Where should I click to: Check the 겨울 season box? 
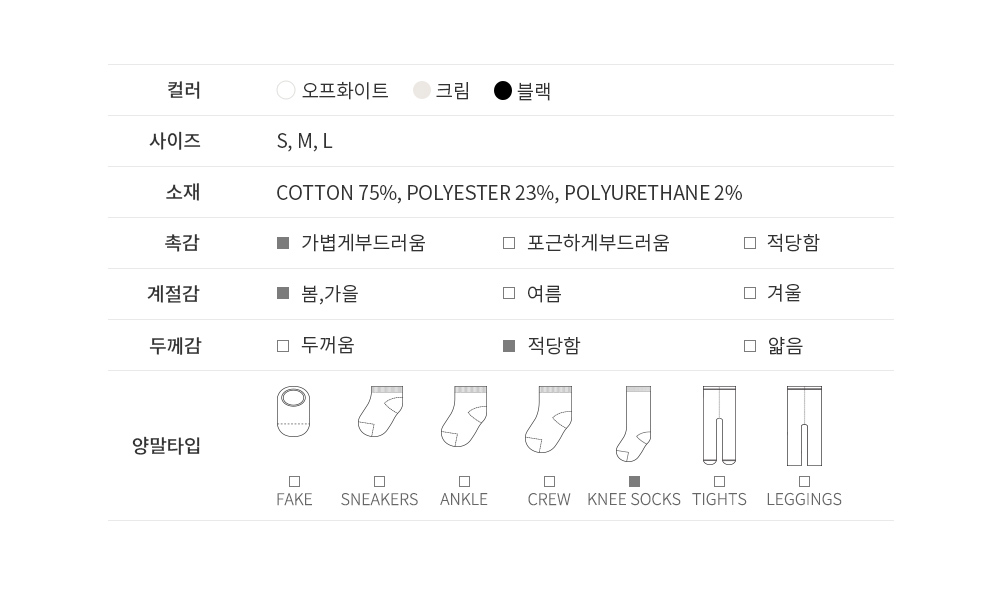[750, 293]
